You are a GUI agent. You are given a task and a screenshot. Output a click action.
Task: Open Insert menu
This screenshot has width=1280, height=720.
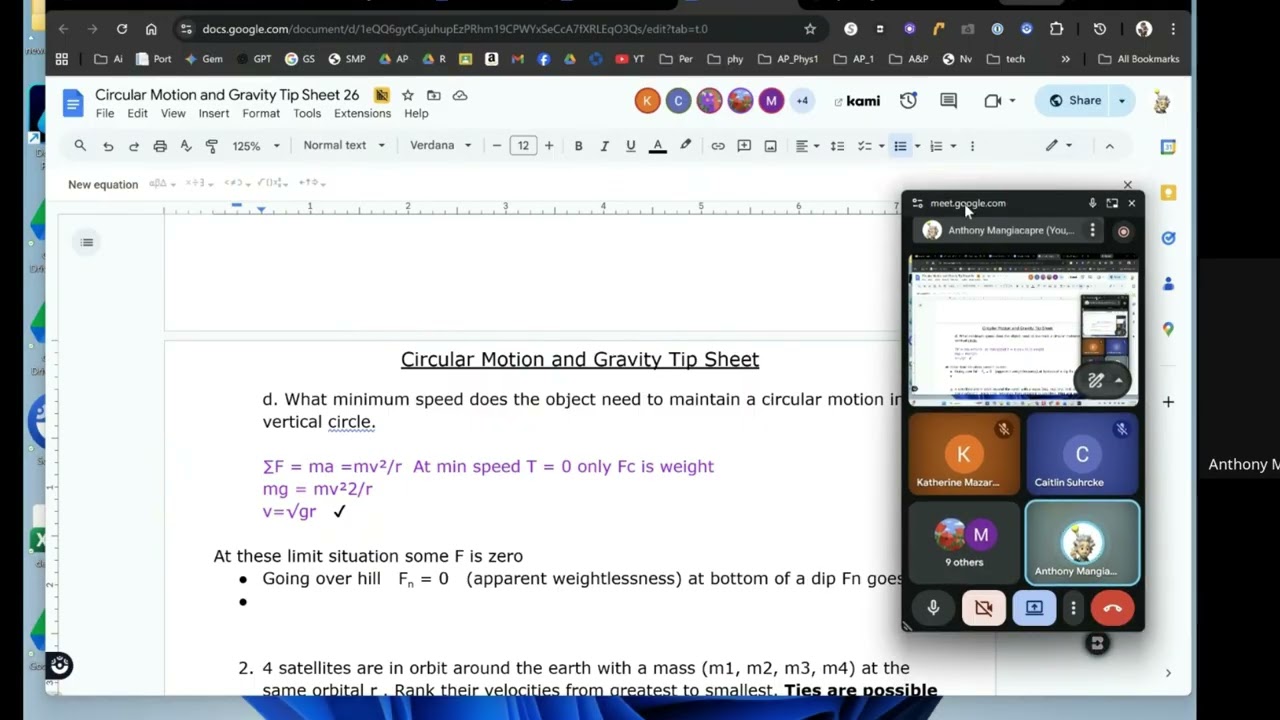214,113
